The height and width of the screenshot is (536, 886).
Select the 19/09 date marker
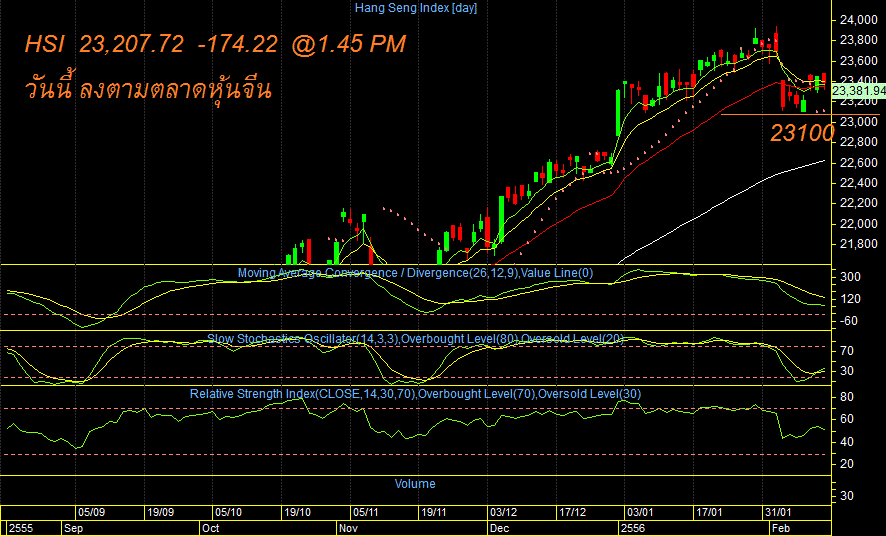[160, 513]
